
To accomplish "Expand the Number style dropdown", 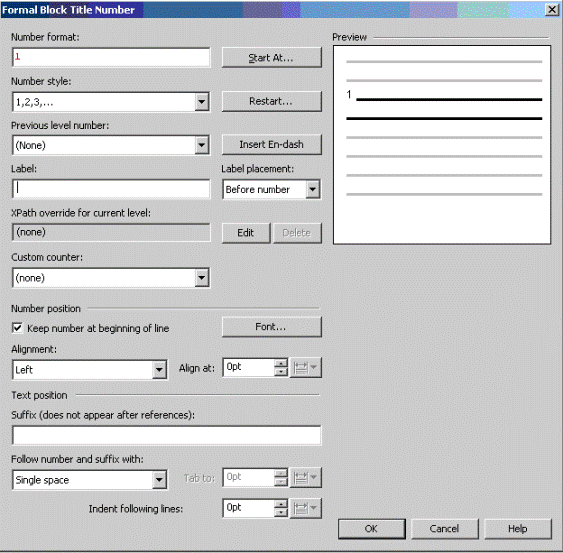I will tap(202, 102).
